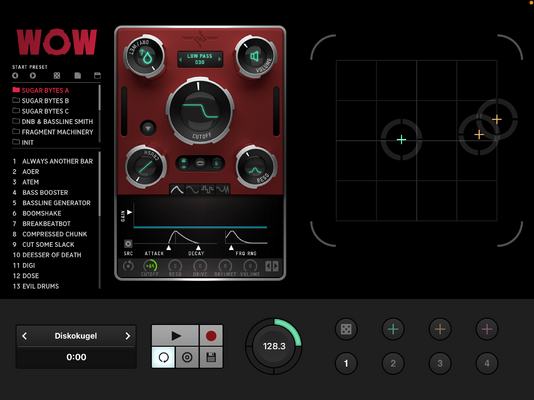Screen dimensions: 534x400
Task: Click the large Cutoff knob
Action: pyautogui.click(x=200, y=111)
